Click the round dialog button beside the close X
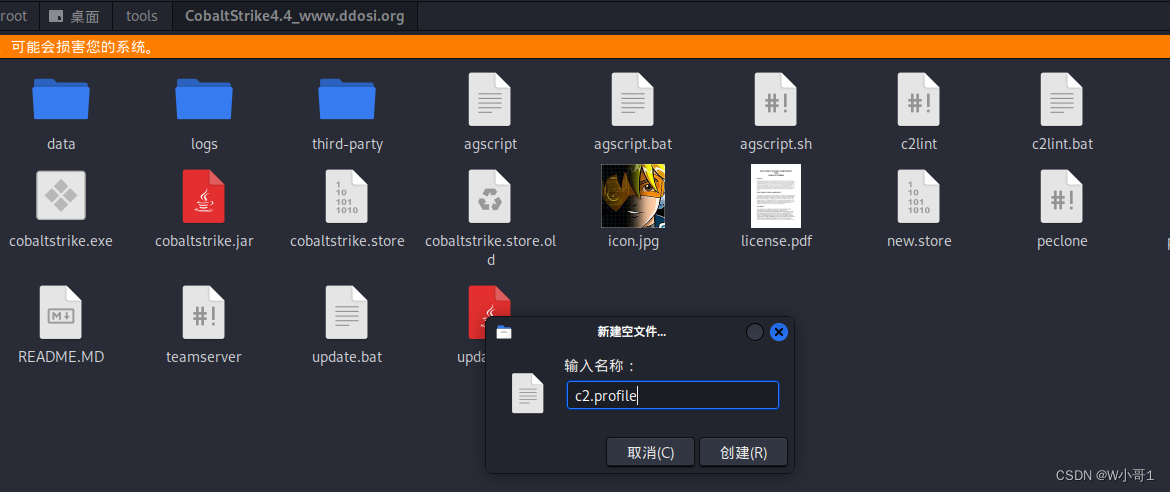Screen dimensions: 1170x492 point(755,332)
